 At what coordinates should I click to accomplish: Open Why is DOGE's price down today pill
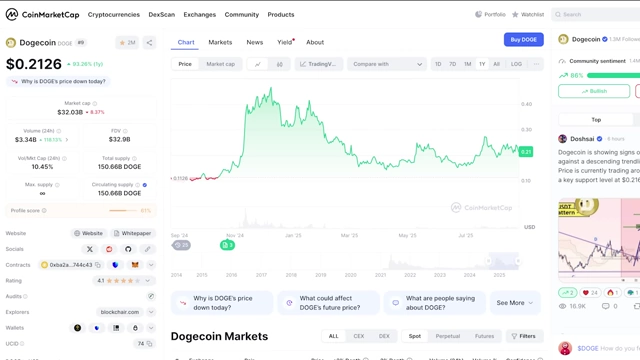[58, 82]
